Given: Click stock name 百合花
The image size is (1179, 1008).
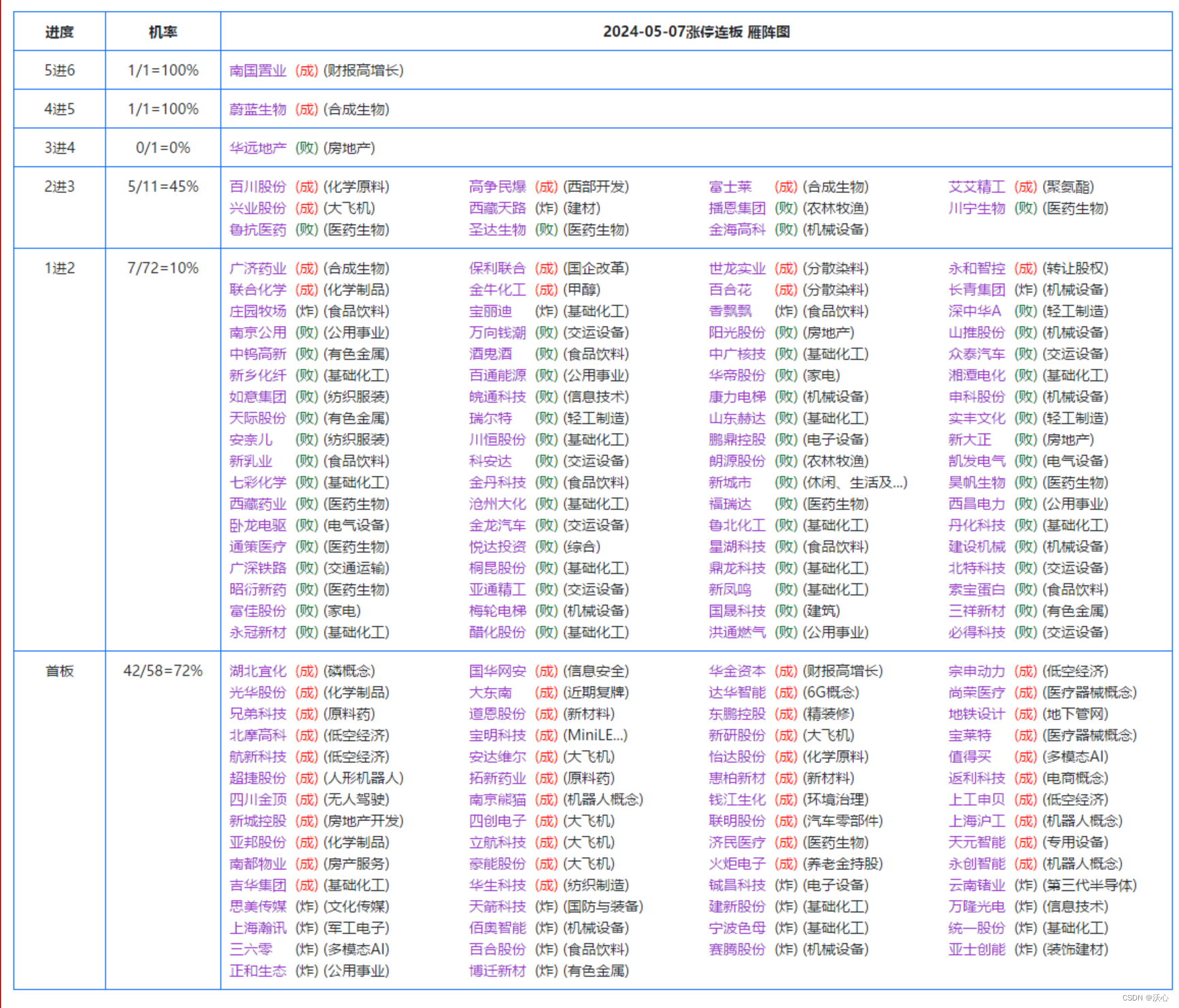Looking at the screenshot, I should coord(730,290).
